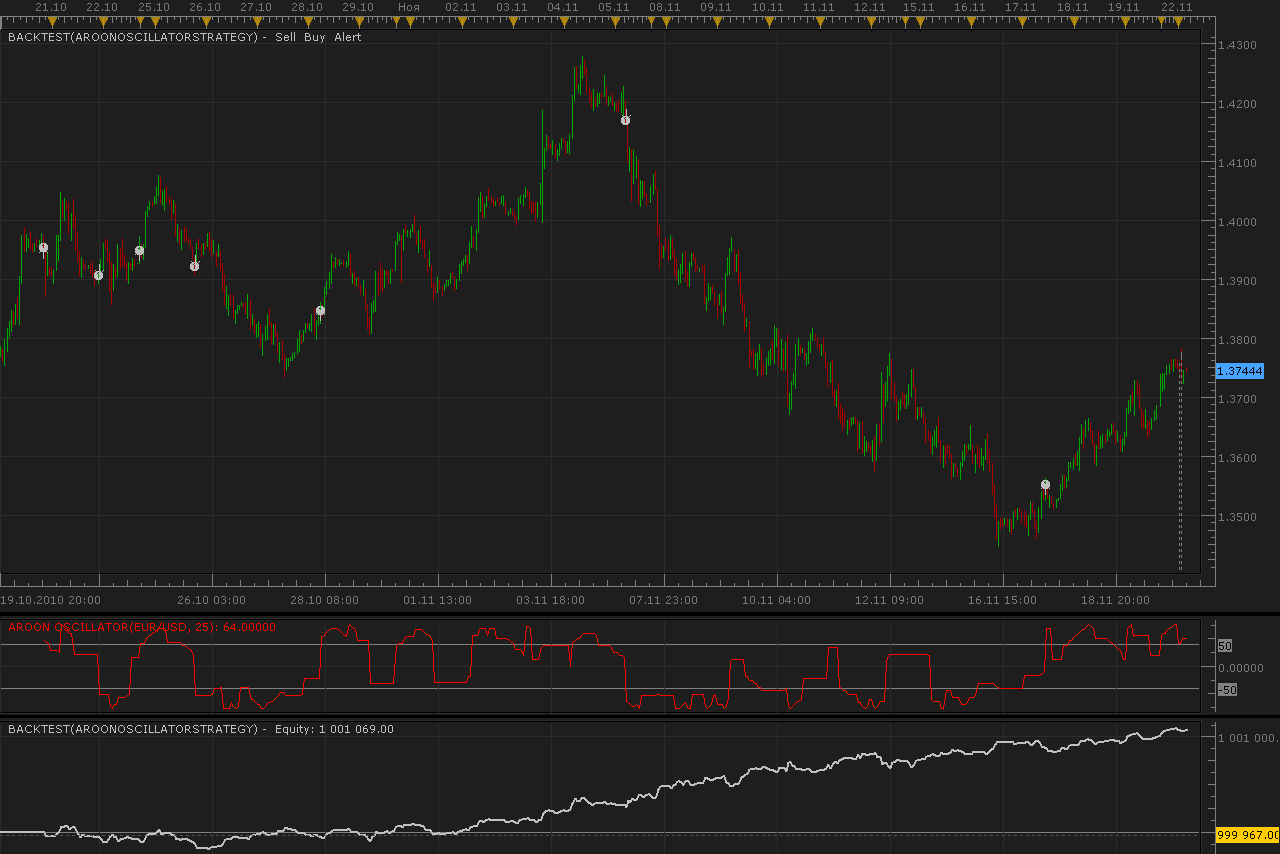Click the signal marker near 25.10
Image resolution: width=1280 pixels, height=854 pixels.
click(139, 251)
